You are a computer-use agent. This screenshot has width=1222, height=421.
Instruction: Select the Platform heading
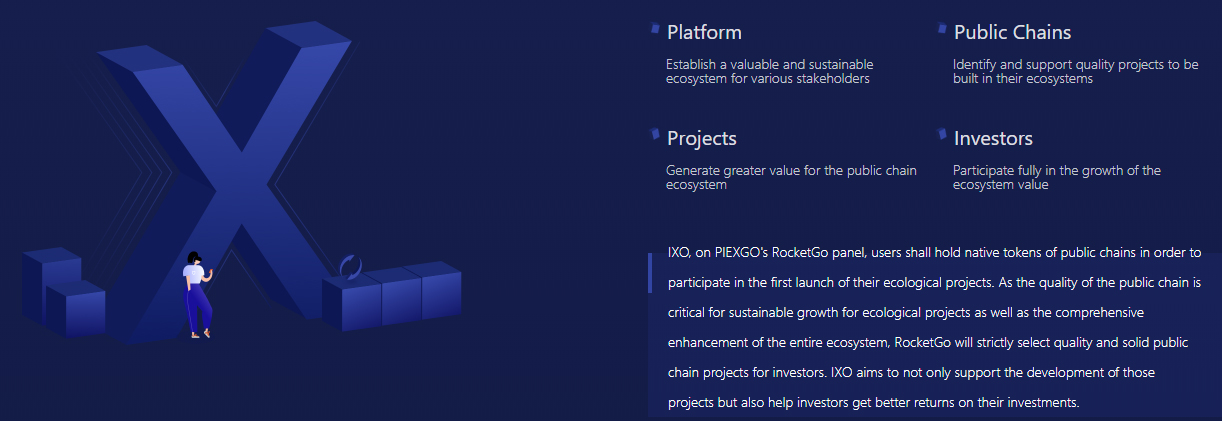[704, 33]
